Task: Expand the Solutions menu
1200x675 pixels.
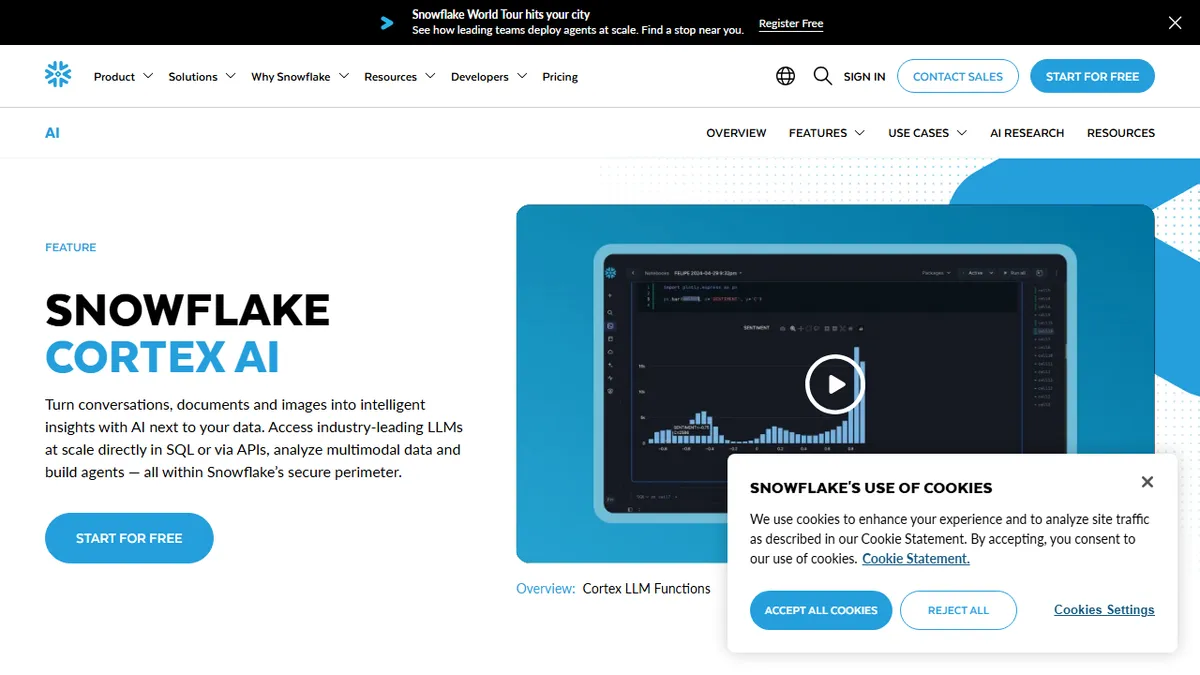Action: point(202,76)
